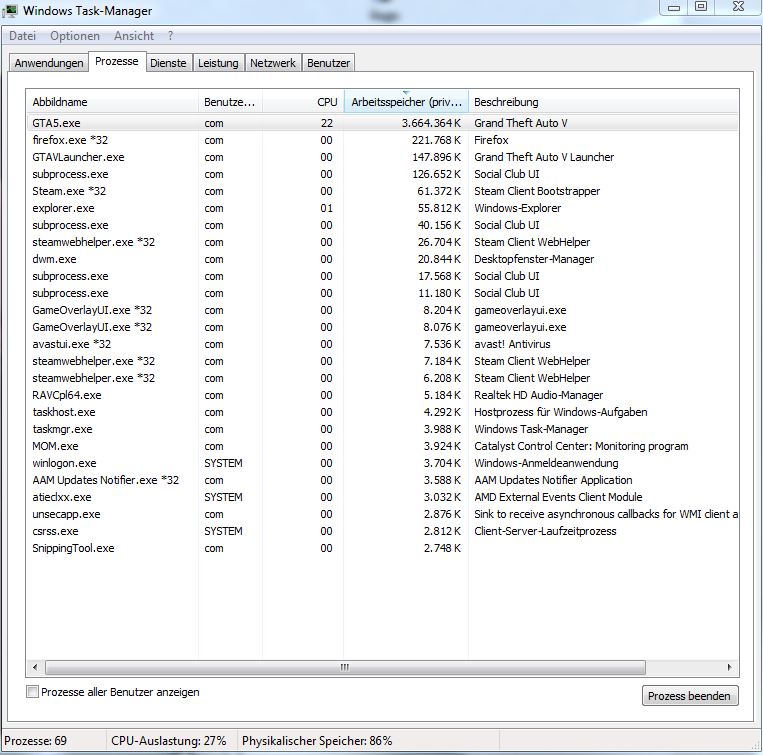Click 'CPU-Auslastung: 27%' in status bar

[x=168, y=741]
